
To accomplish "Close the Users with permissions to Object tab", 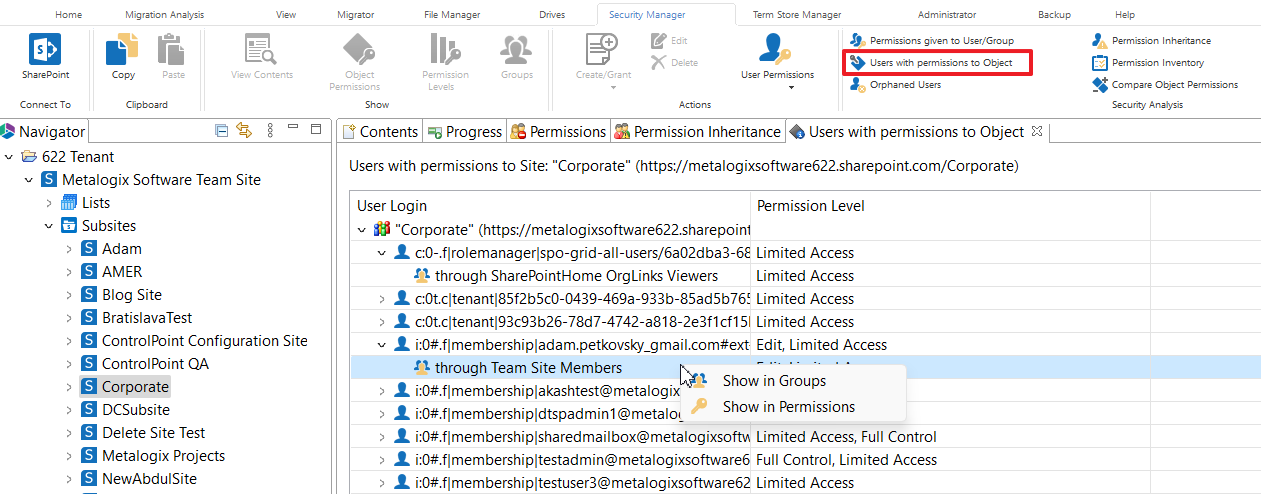I will coord(1037,131).
